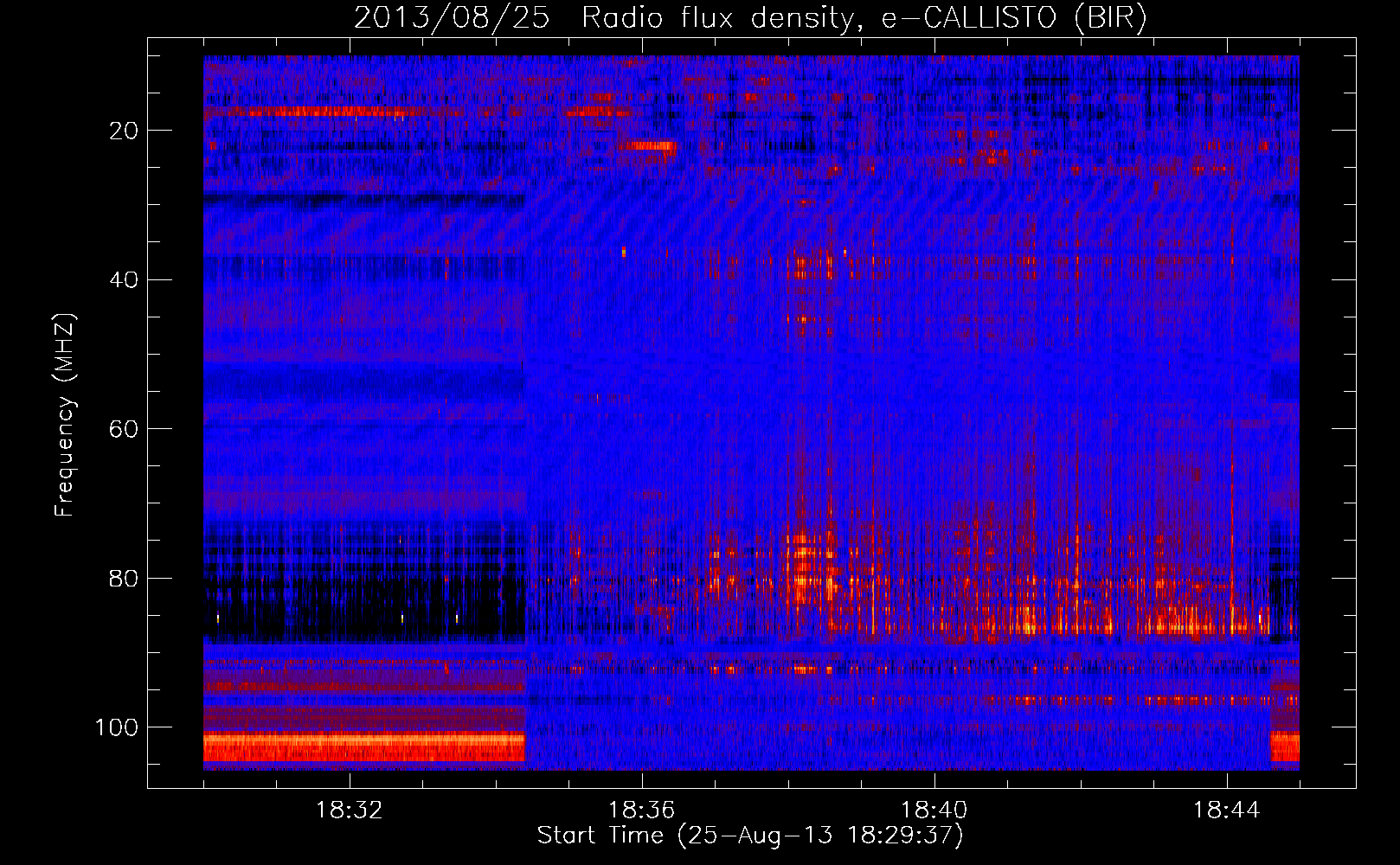This screenshot has width=1400, height=865.
Task: Click the x-axis time label '18:32'
Action: click(x=350, y=811)
